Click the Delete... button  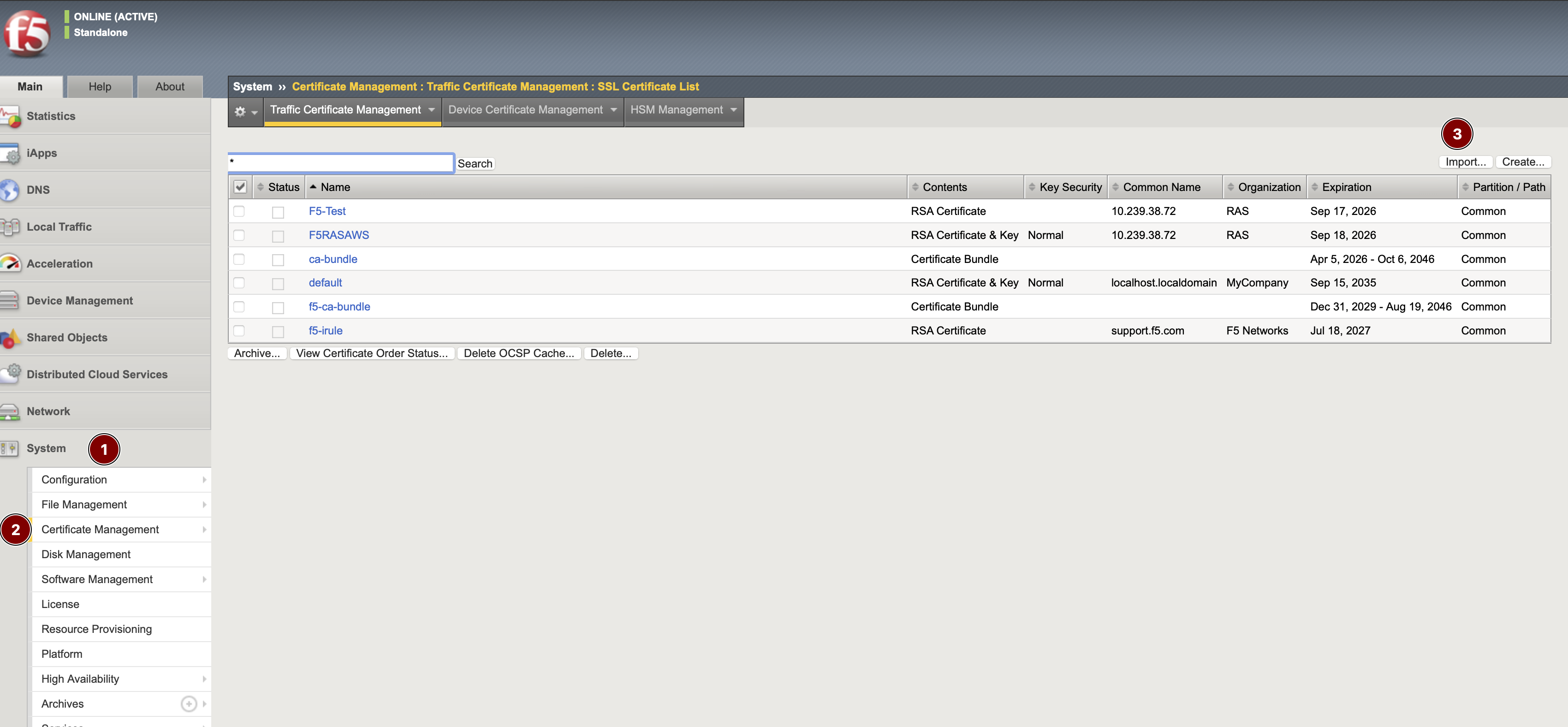point(611,353)
